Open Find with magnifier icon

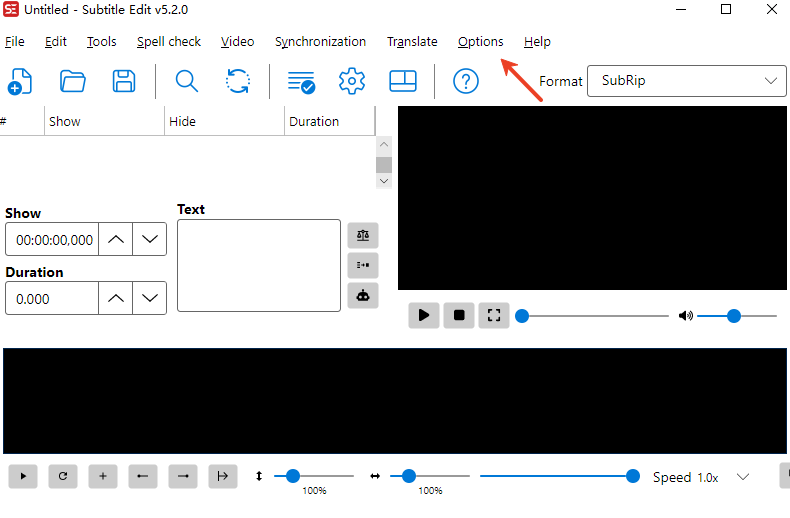(186, 81)
